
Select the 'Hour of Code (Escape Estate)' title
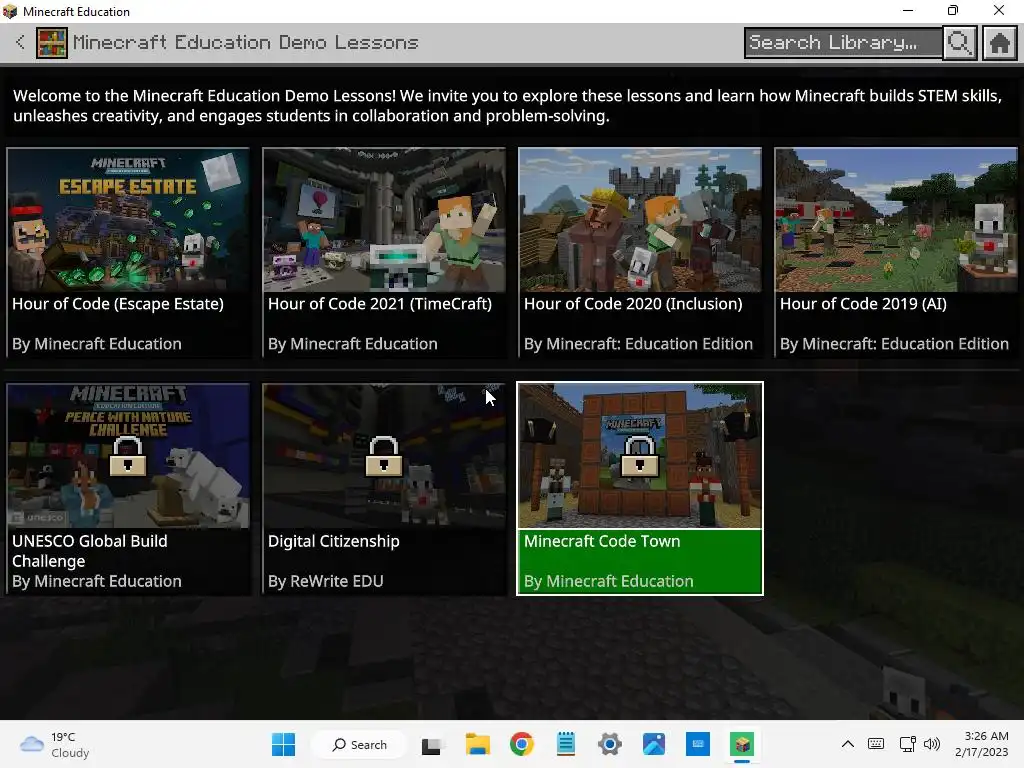[x=118, y=304]
